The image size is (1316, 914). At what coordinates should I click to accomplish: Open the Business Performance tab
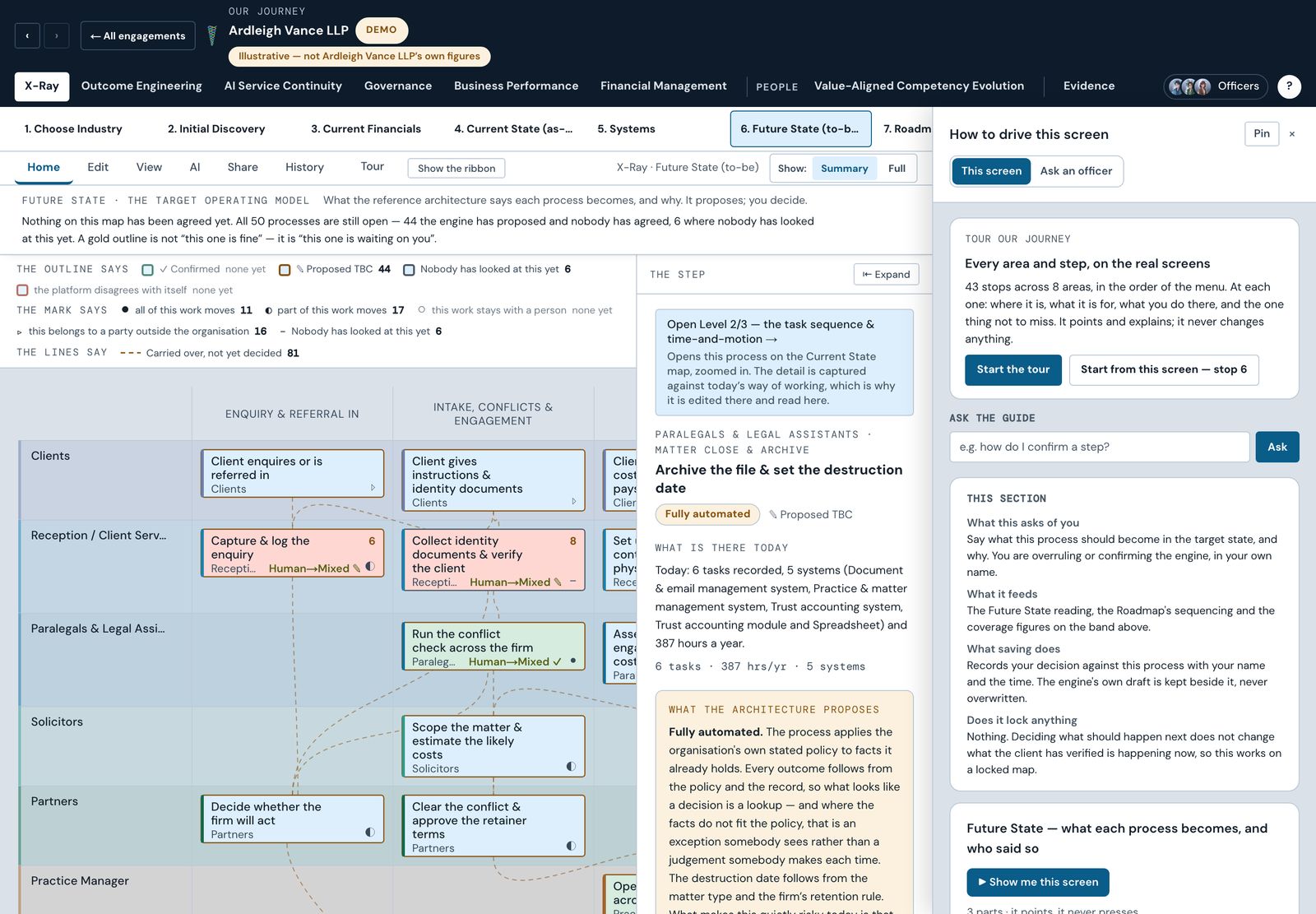[516, 86]
